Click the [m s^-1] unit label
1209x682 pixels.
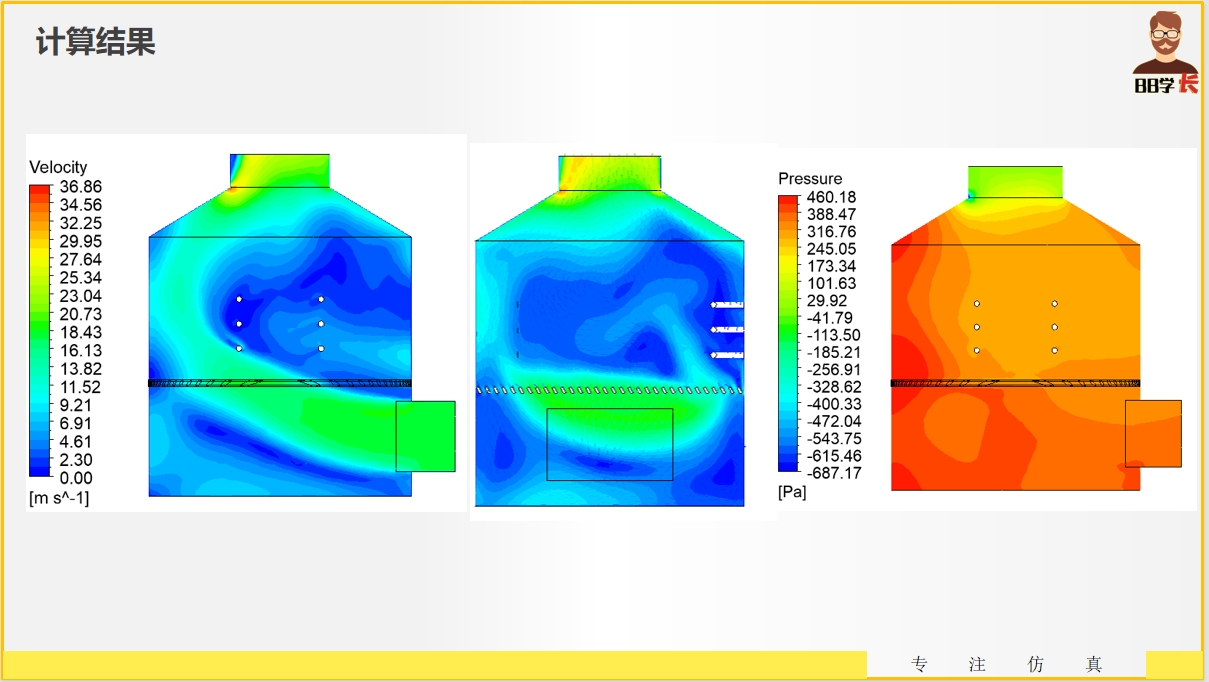(x=59, y=498)
